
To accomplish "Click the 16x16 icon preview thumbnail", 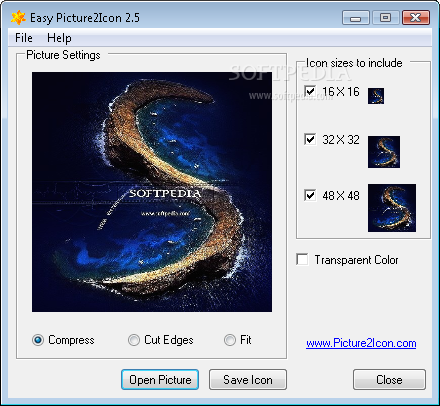I will point(376,96).
